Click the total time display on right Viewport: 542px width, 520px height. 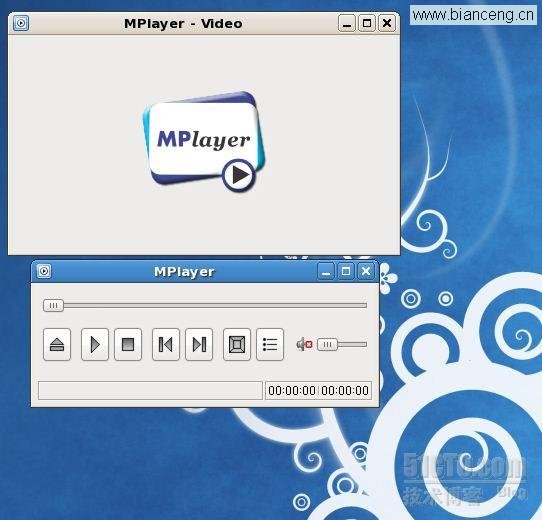pos(345,391)
